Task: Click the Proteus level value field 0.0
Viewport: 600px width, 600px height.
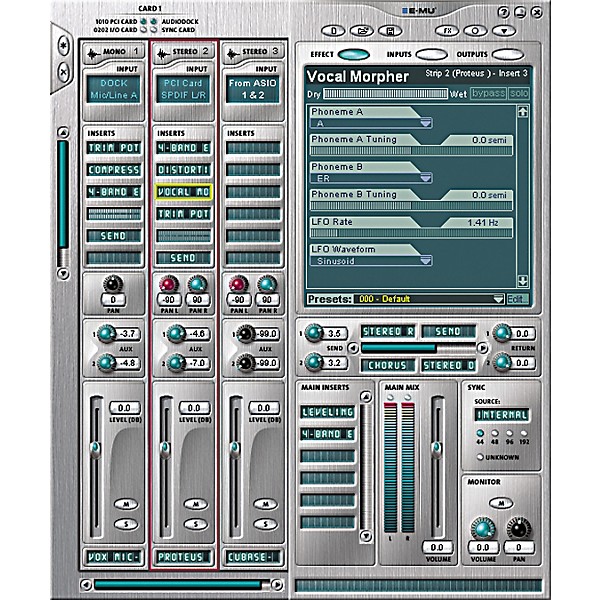Action: click(x=194, y=408)
